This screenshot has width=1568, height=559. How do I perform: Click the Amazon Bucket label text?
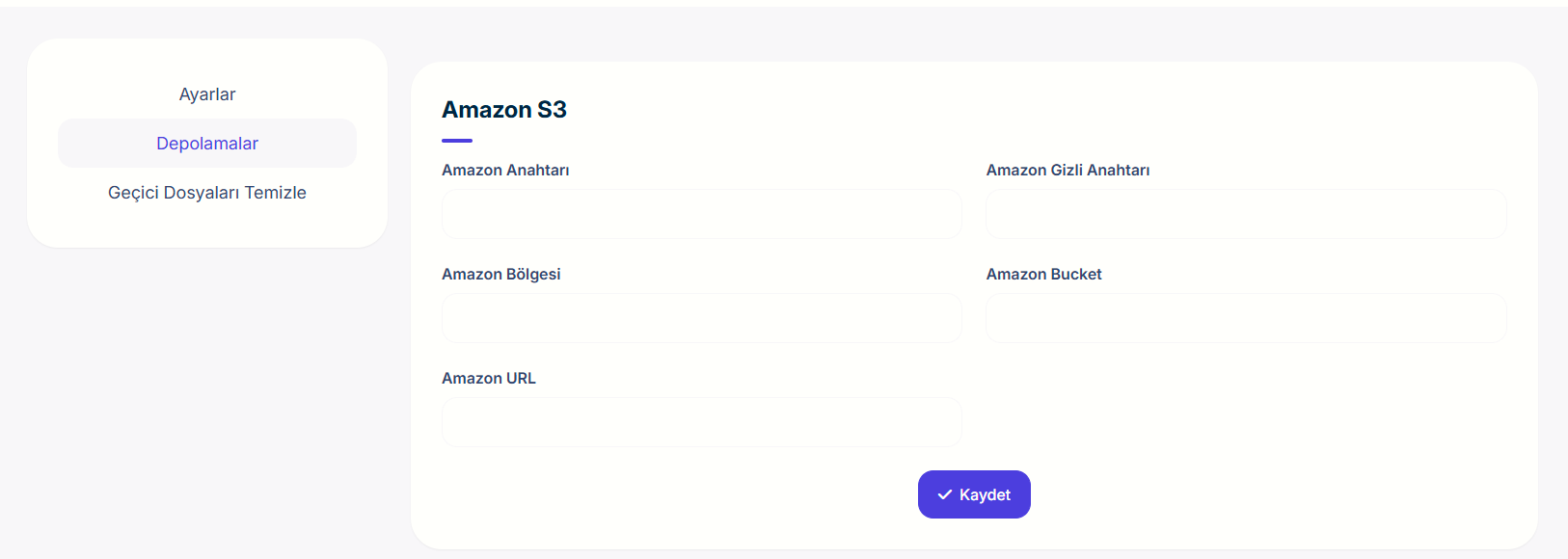(x=1043, y=275)
